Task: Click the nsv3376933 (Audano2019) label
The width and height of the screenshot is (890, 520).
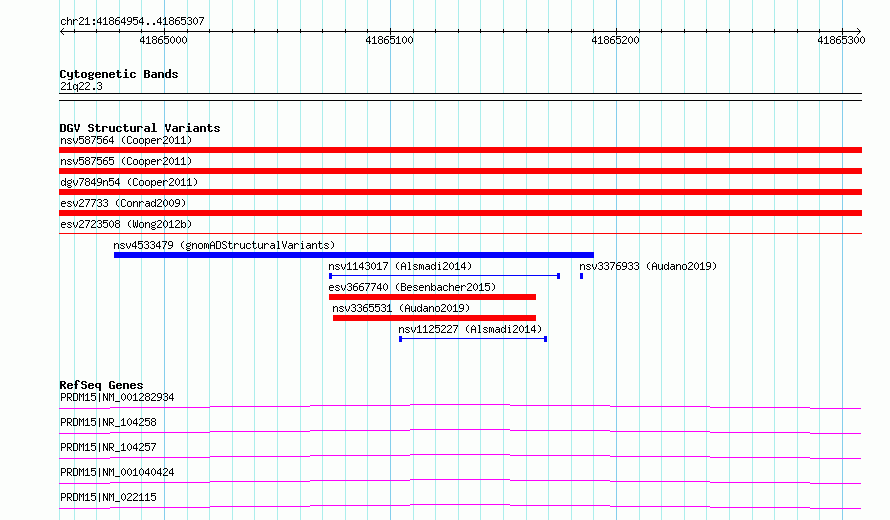Action: tap(648, 266)
